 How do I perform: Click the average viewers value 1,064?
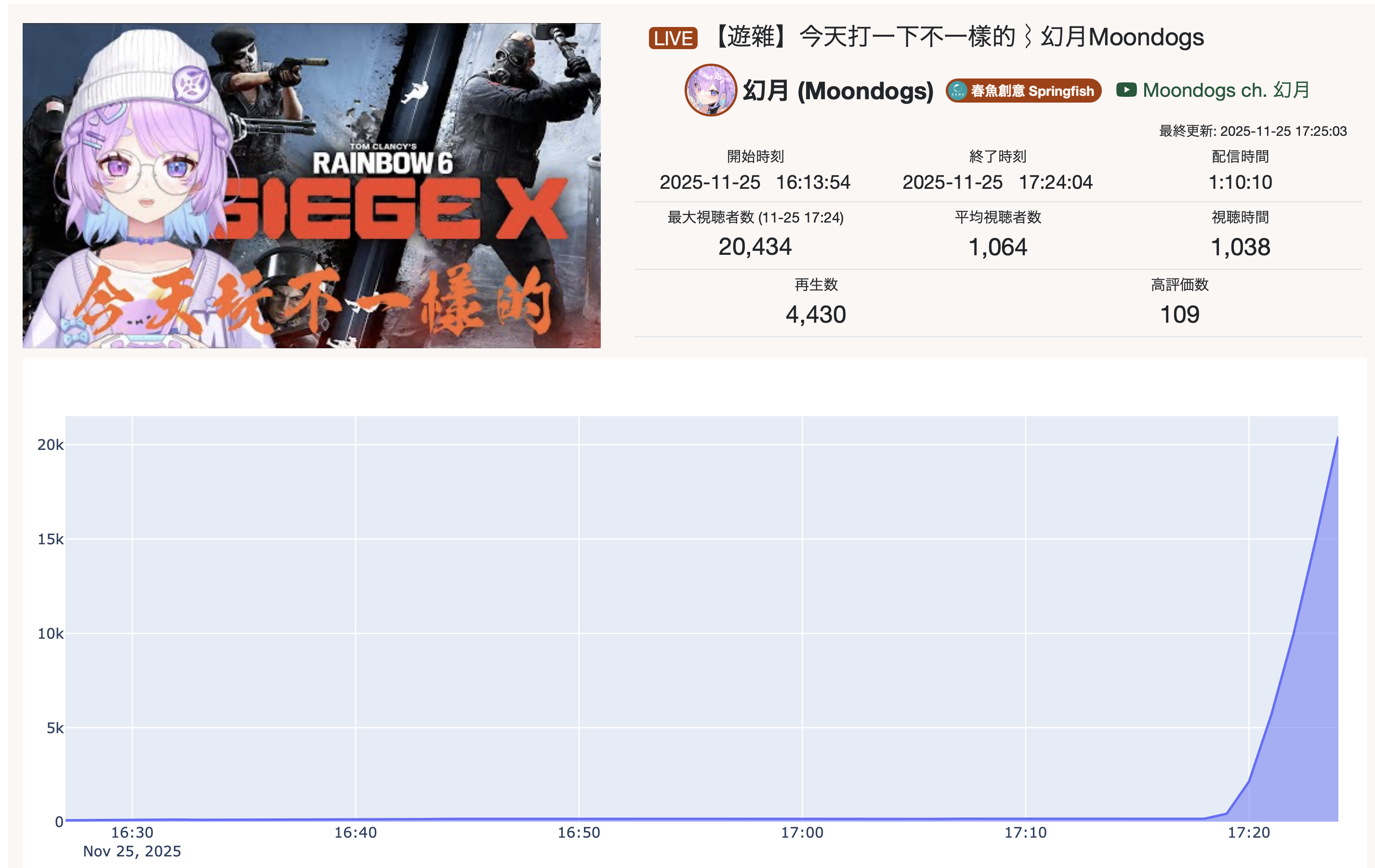[998, 247]
